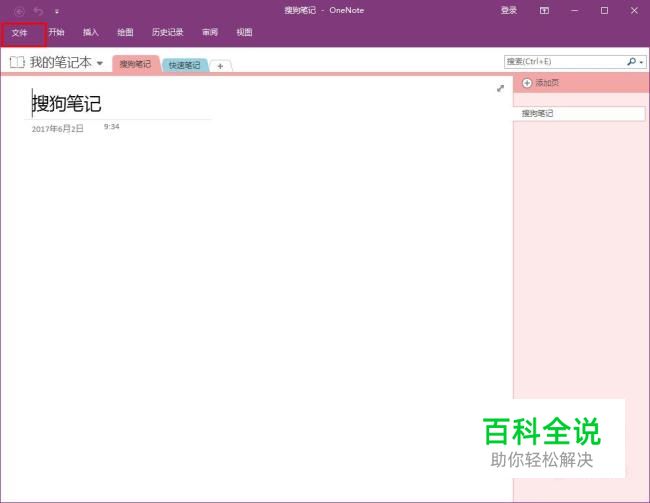The width and height of the screenshot is (650, 503).
Task: Click the date 2017年6月2日
Action: 58,129
